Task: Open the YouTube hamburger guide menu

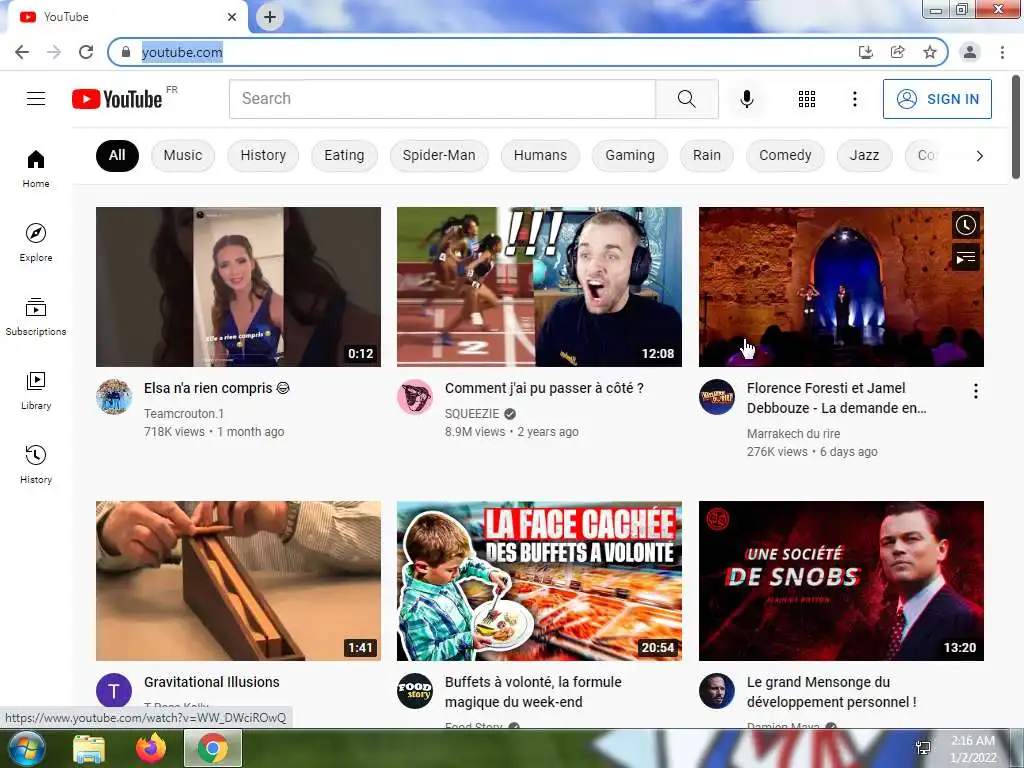Action: [x=36, y=99]
